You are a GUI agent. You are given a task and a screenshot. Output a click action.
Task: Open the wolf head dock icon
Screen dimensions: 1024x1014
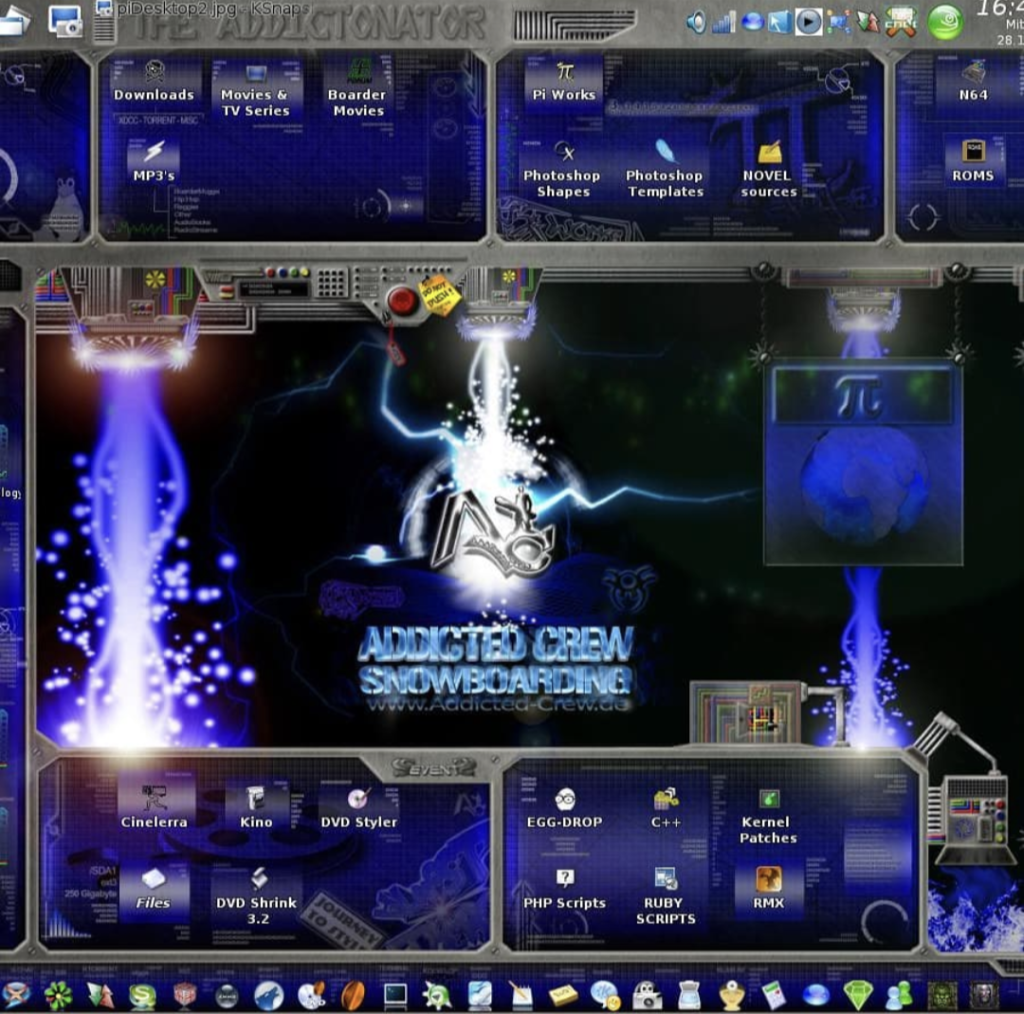click(x=268, y=996)
